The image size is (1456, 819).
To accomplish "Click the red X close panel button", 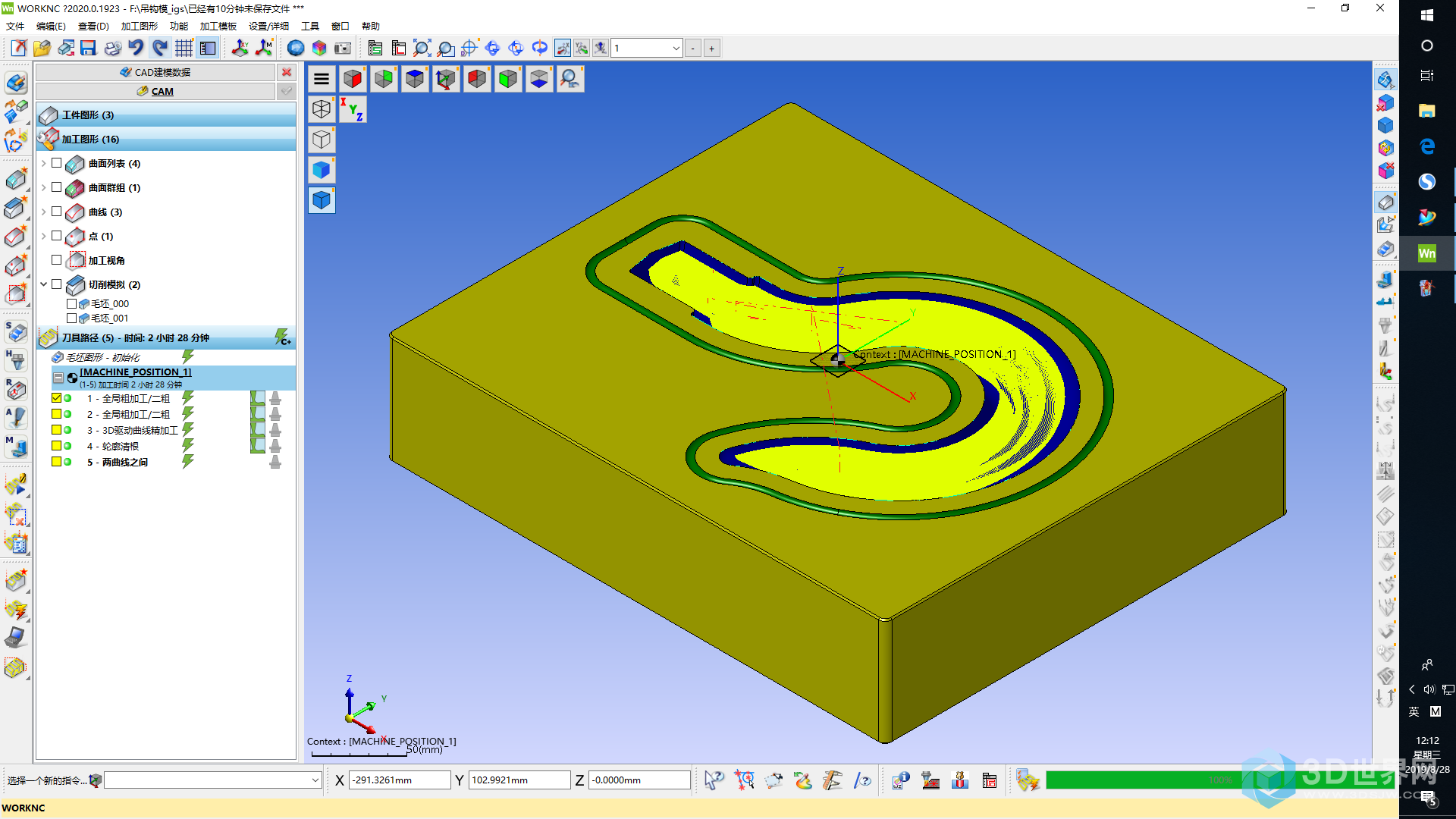I will tap(287, 72).
